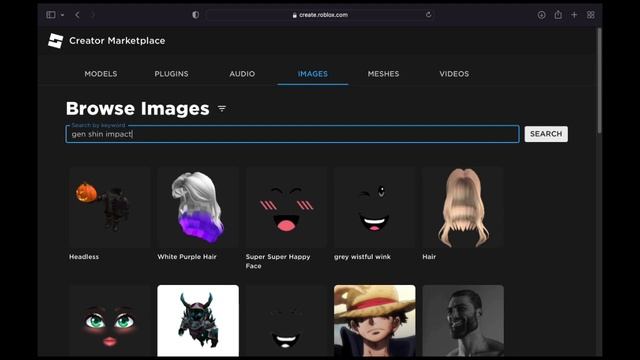The height and width of the screenshot is (360, 640).
Task: Click the Roblox logo icon
Action: pos(56,41)
